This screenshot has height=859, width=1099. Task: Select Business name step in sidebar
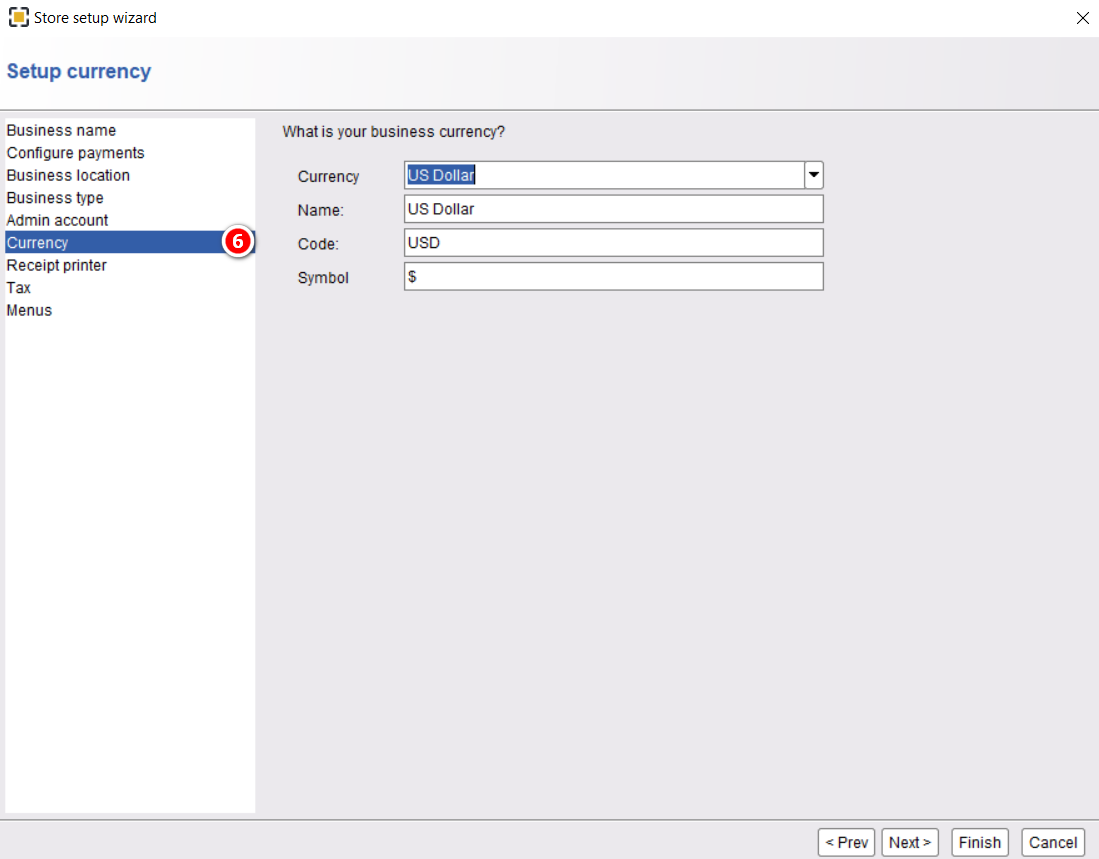point(130,130)
